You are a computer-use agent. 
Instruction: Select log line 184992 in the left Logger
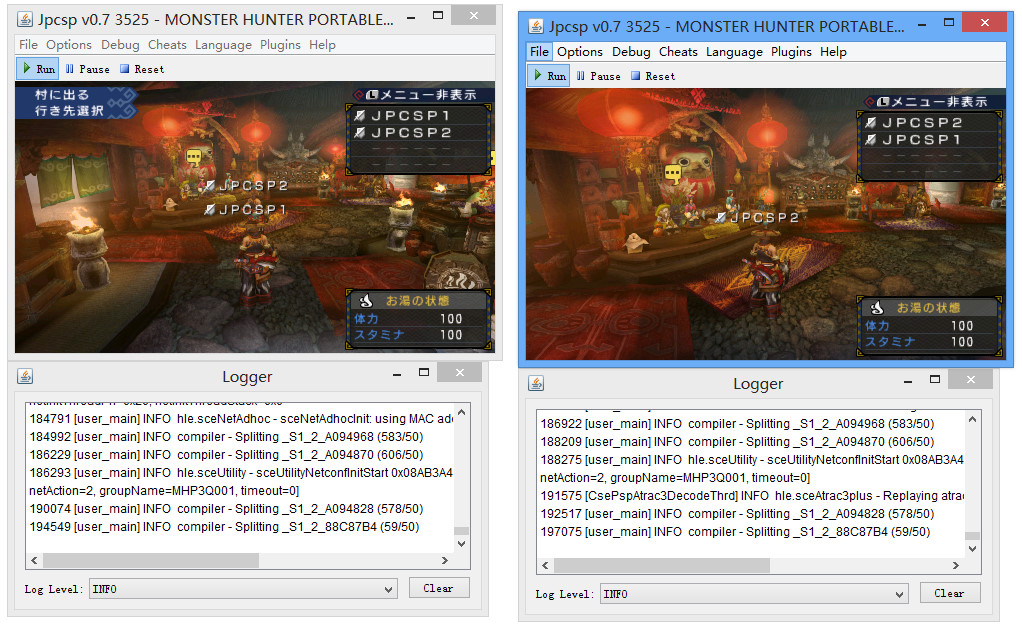pyautogui.click(x=226, y=437)
